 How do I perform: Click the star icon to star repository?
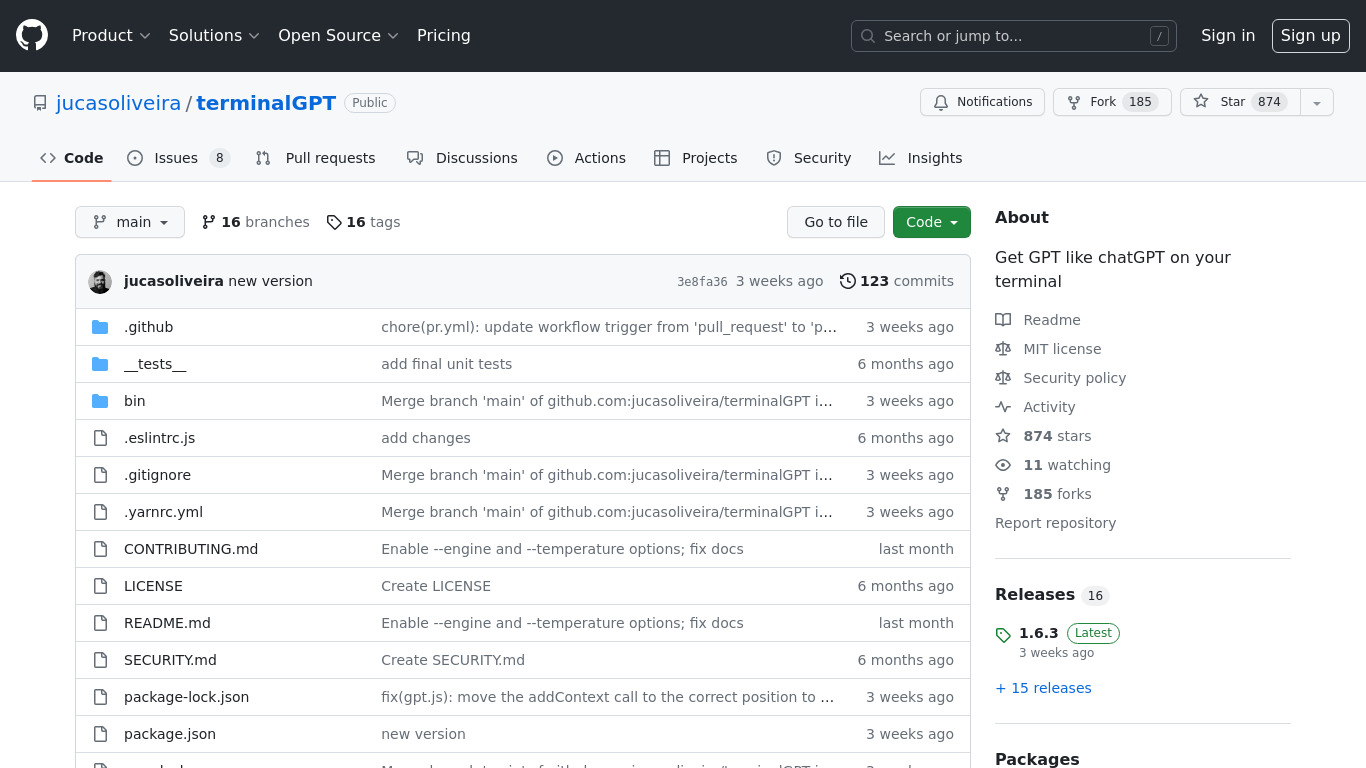[1201, 102]
